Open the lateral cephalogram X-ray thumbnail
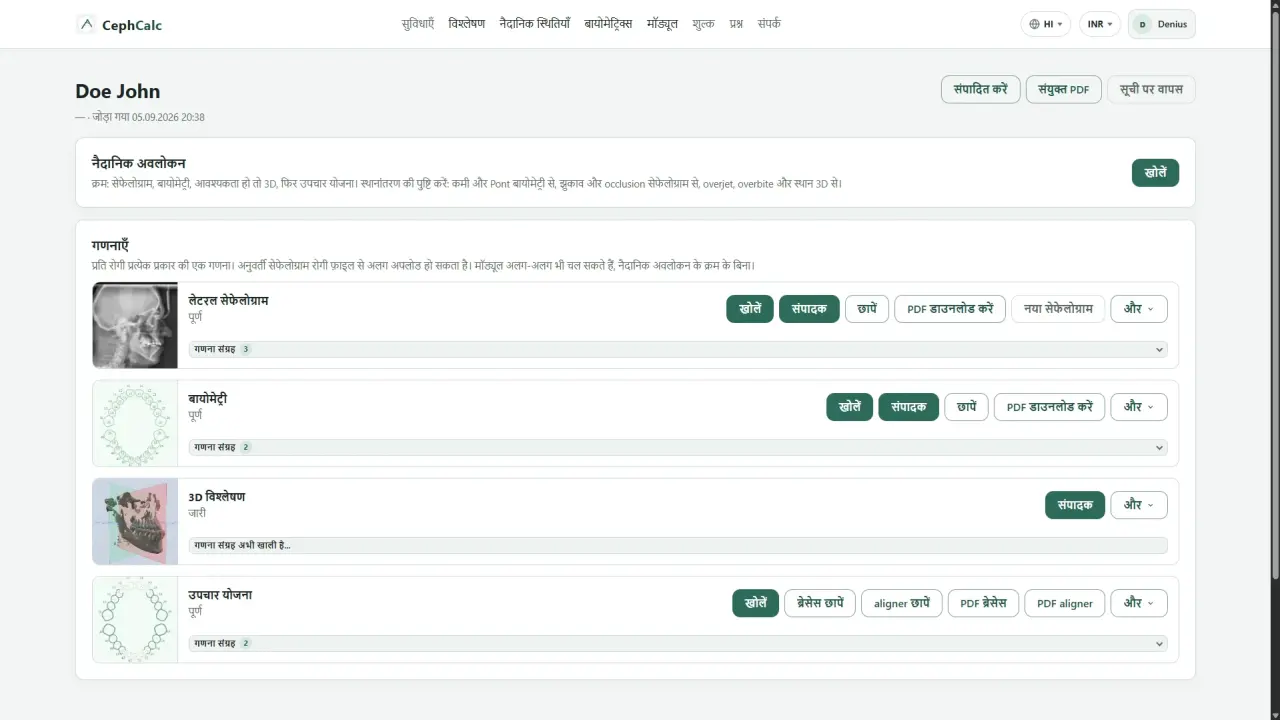The height and width of the screenshot is (720, 1280). (x=135, y=325)
